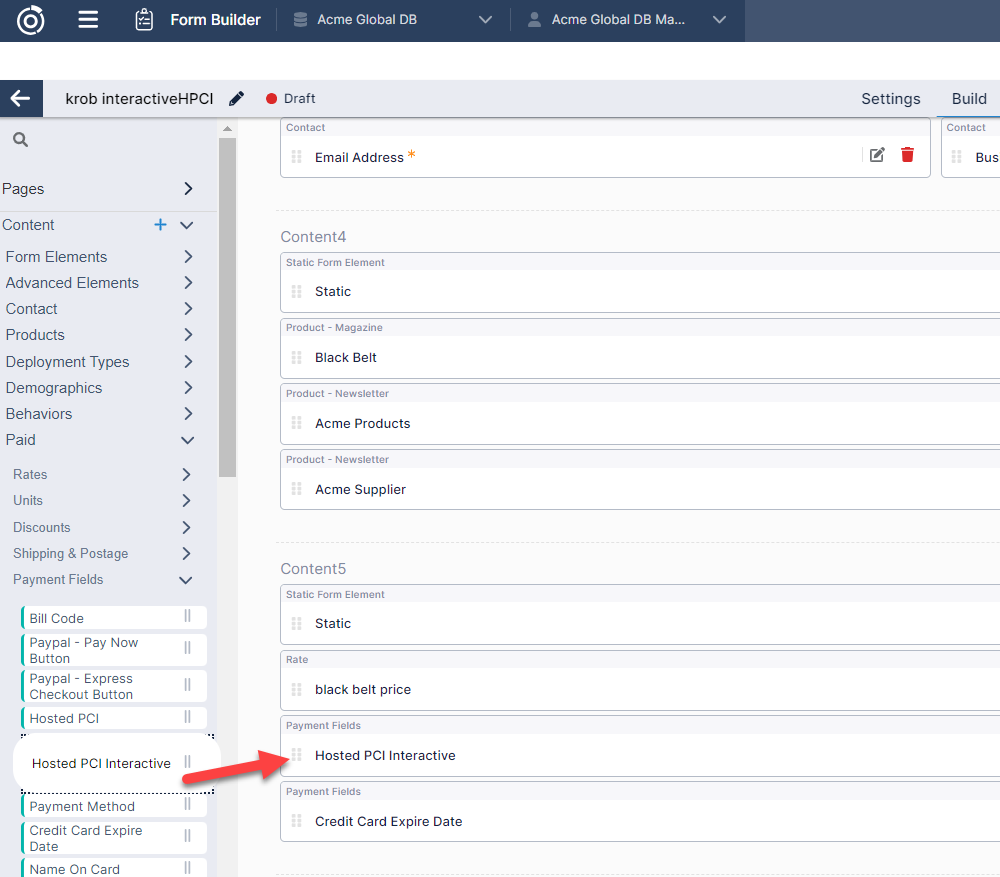
Task: Click the Form Builder clipboard icon
Action: click(144, 20)
